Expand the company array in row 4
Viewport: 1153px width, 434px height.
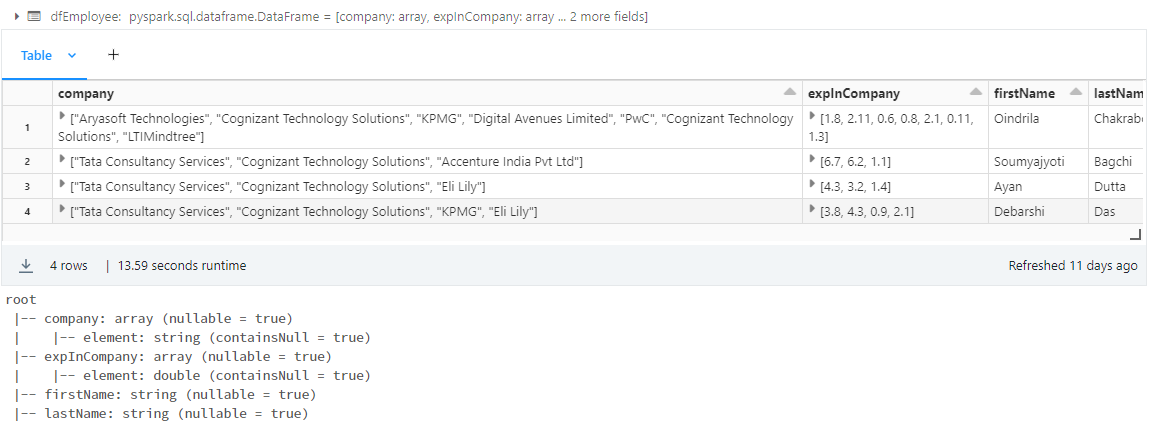coord(63,210)
